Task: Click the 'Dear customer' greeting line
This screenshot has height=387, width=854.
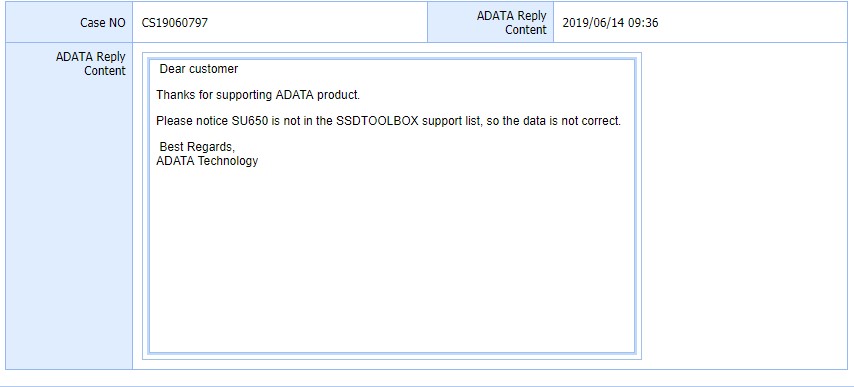Action: coord(199,69)
